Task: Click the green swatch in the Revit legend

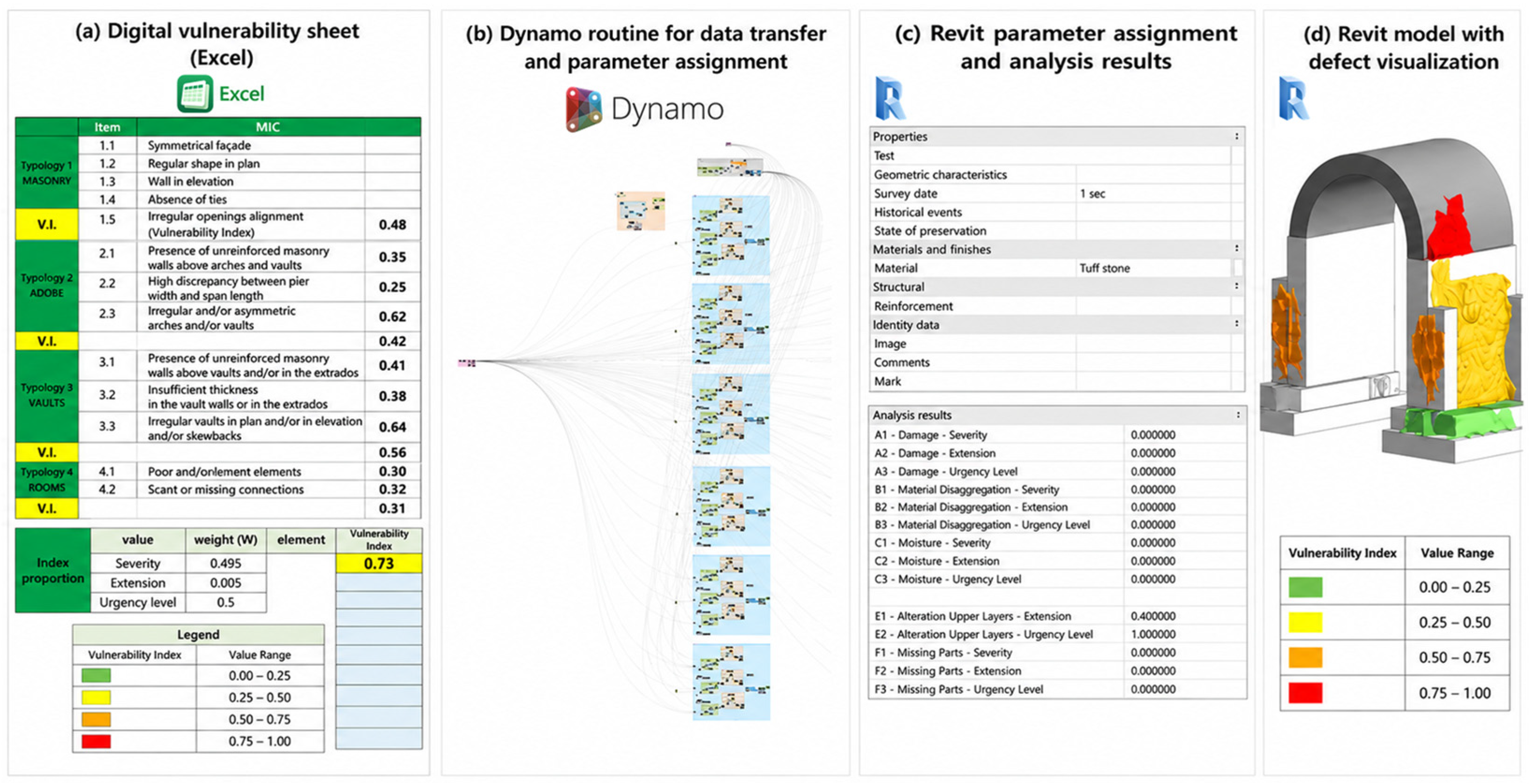Action: (1305, 587)
